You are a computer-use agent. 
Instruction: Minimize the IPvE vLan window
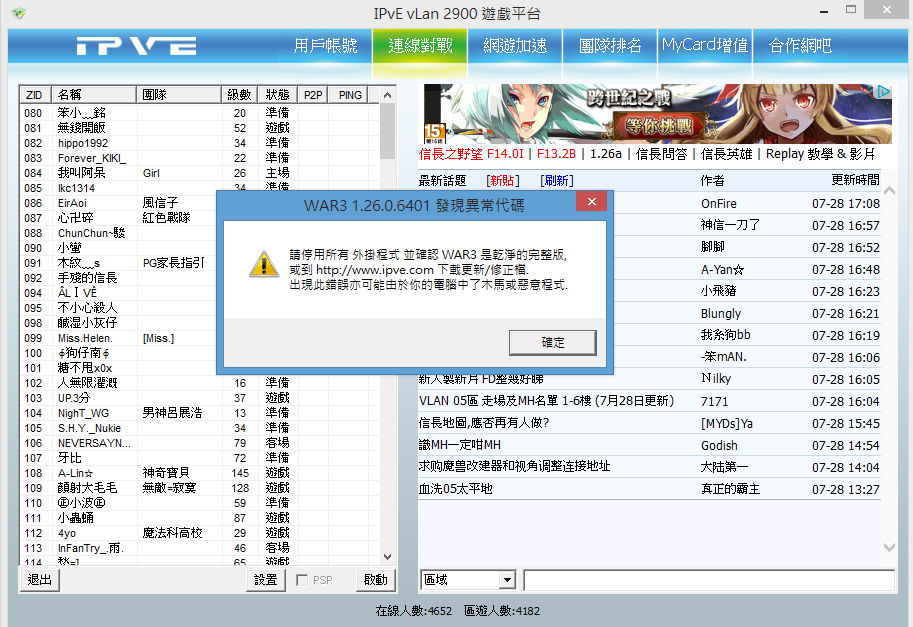[823, 11]
